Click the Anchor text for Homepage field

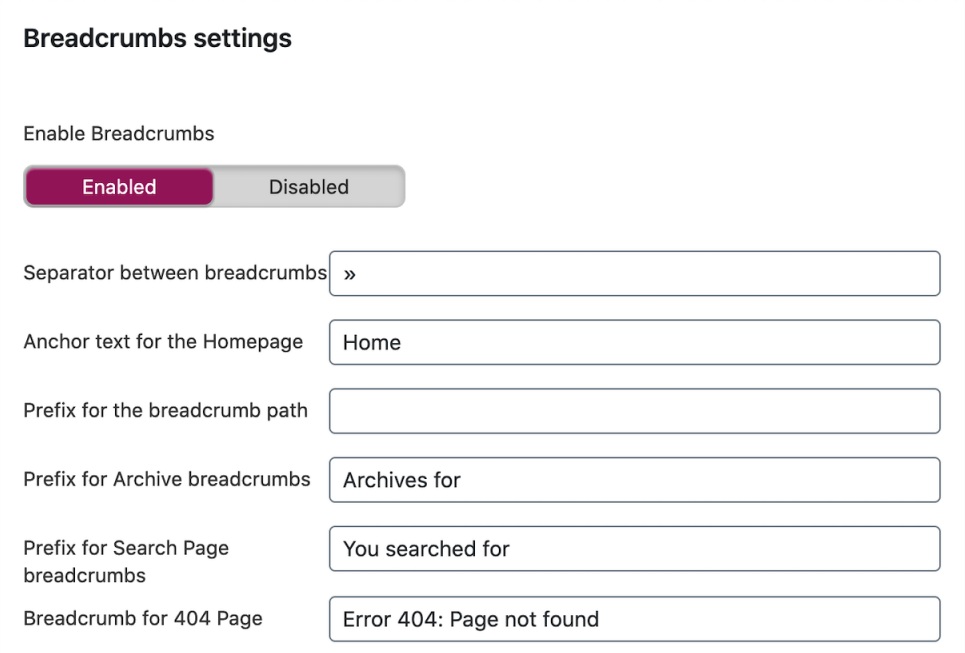(635, 342)
